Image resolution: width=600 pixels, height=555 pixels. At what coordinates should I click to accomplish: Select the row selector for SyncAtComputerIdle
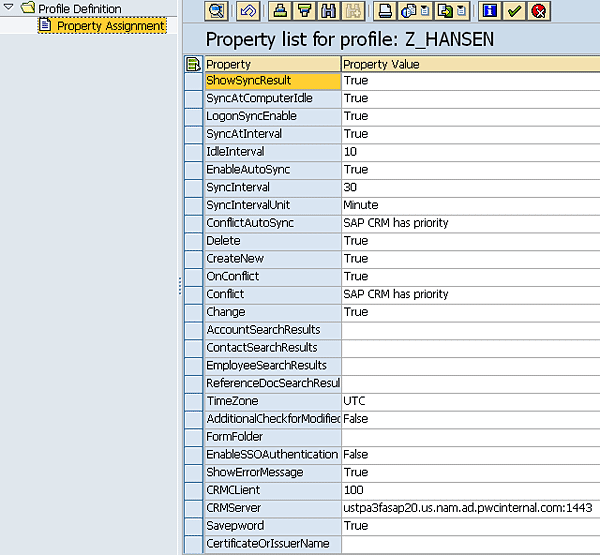pyautogui.click(x=193, y=99)
